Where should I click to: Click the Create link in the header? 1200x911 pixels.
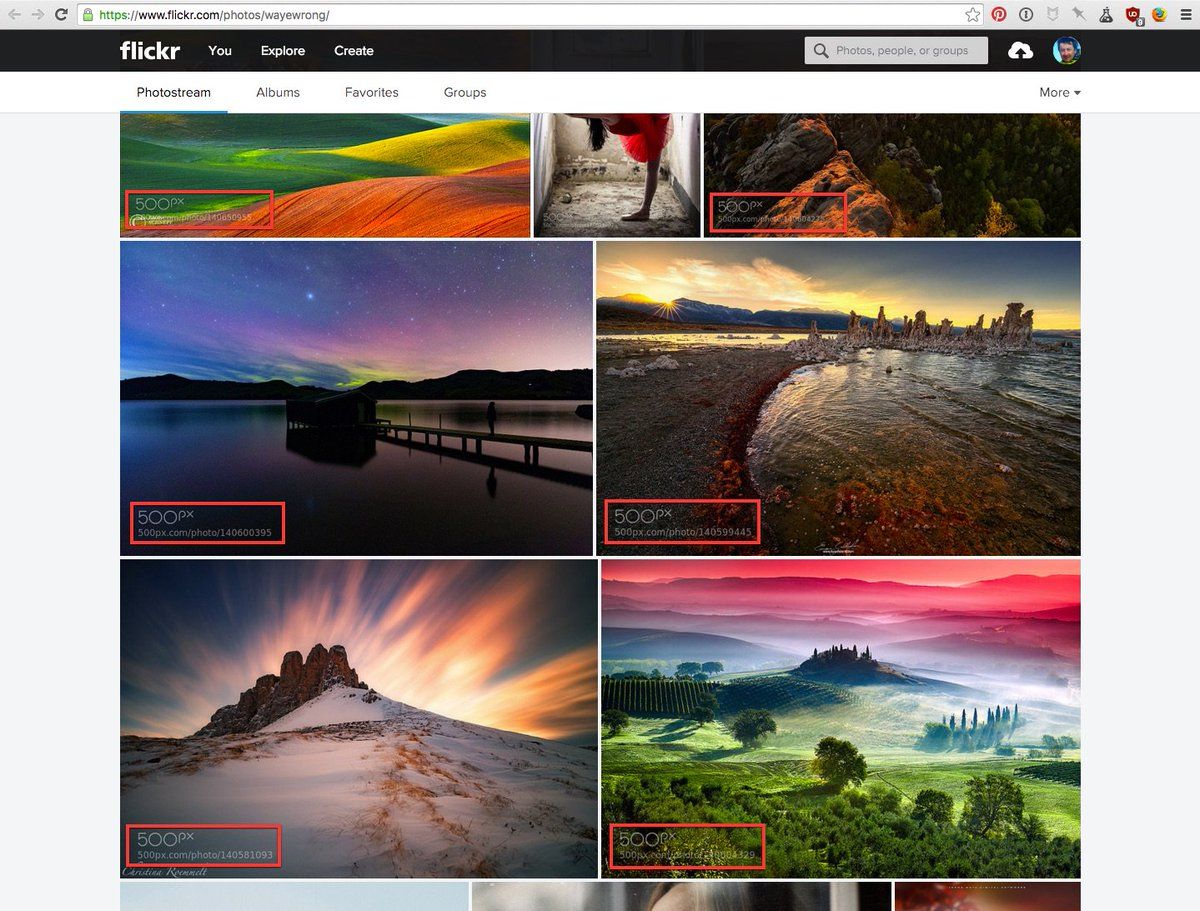(x=354, y=51)
